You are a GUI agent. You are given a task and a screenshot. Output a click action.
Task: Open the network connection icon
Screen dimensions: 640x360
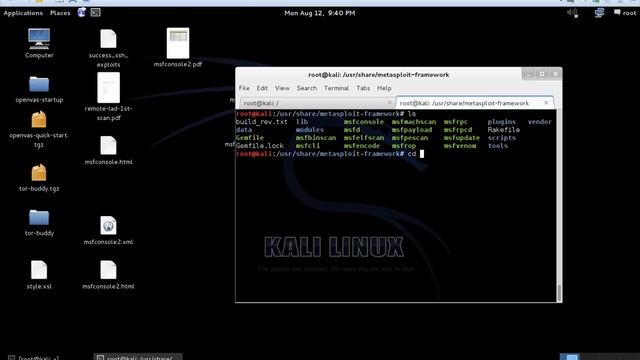click(599, 13)
